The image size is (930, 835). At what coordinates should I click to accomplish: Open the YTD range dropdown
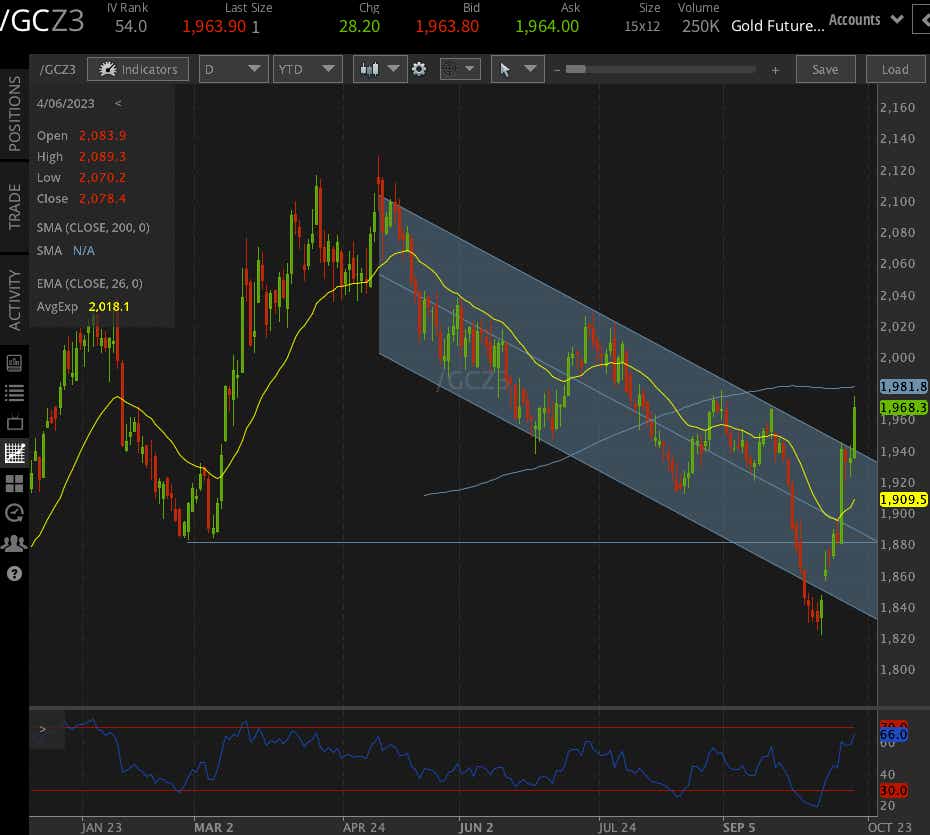coord(307,69)
